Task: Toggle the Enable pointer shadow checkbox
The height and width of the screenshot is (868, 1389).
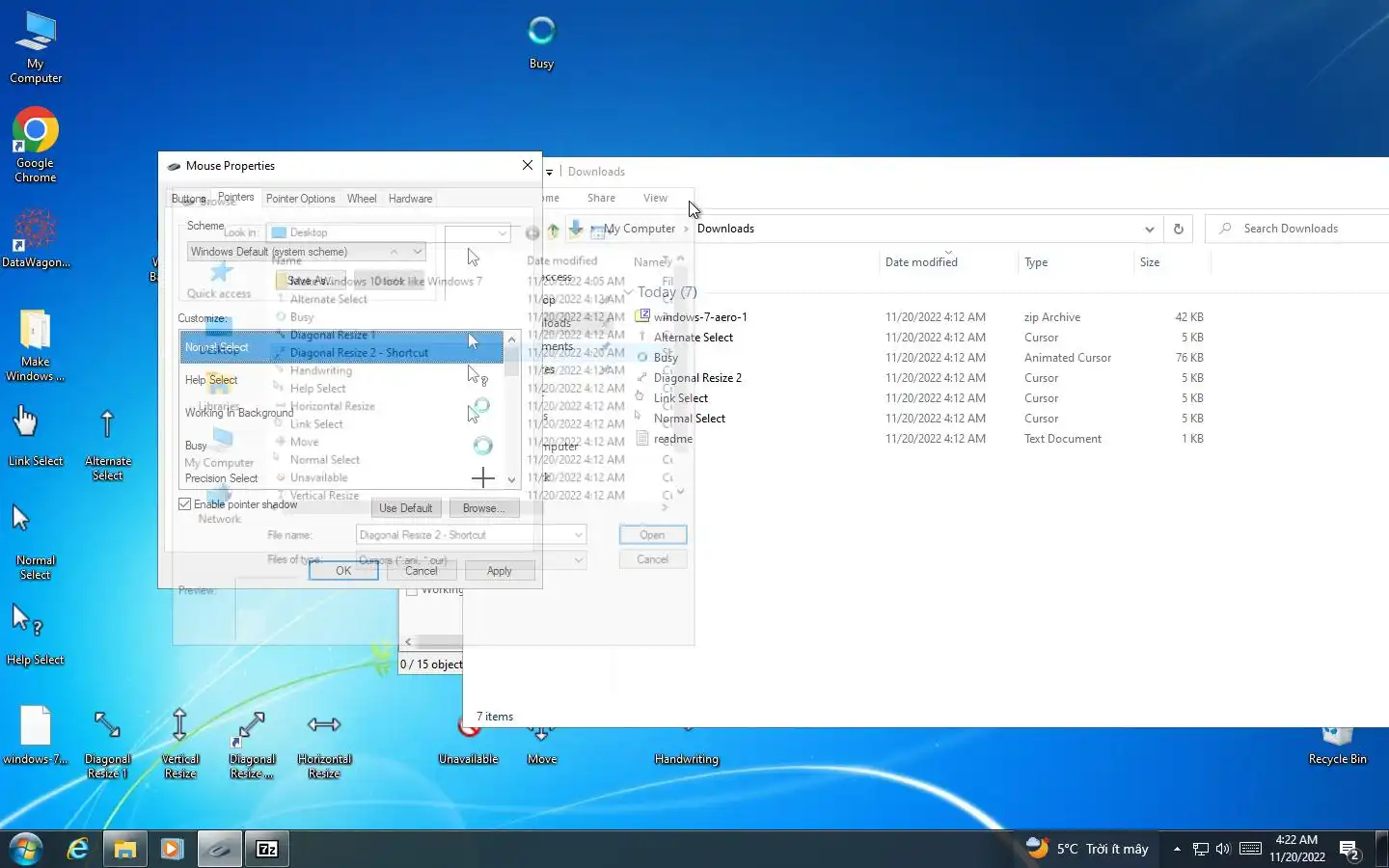Action: tap(184, 503)
